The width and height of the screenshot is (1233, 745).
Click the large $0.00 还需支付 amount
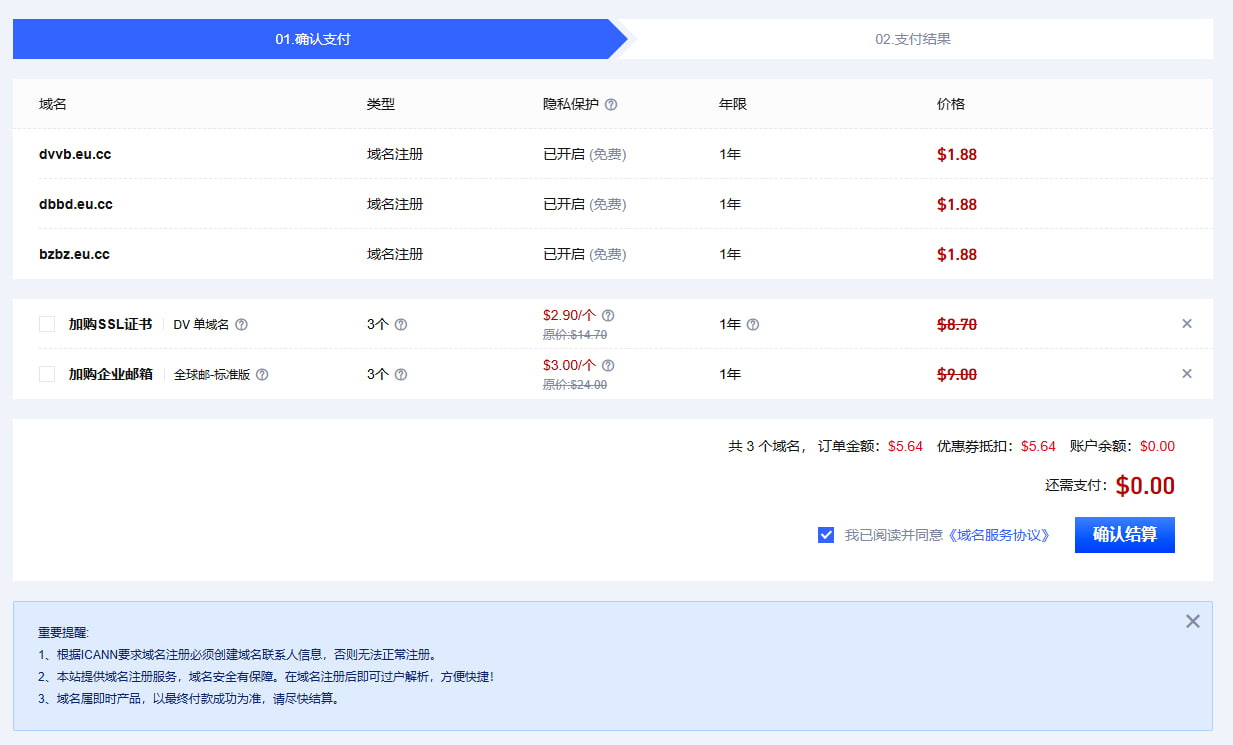pyautogui.click(x=1145, y=486)
